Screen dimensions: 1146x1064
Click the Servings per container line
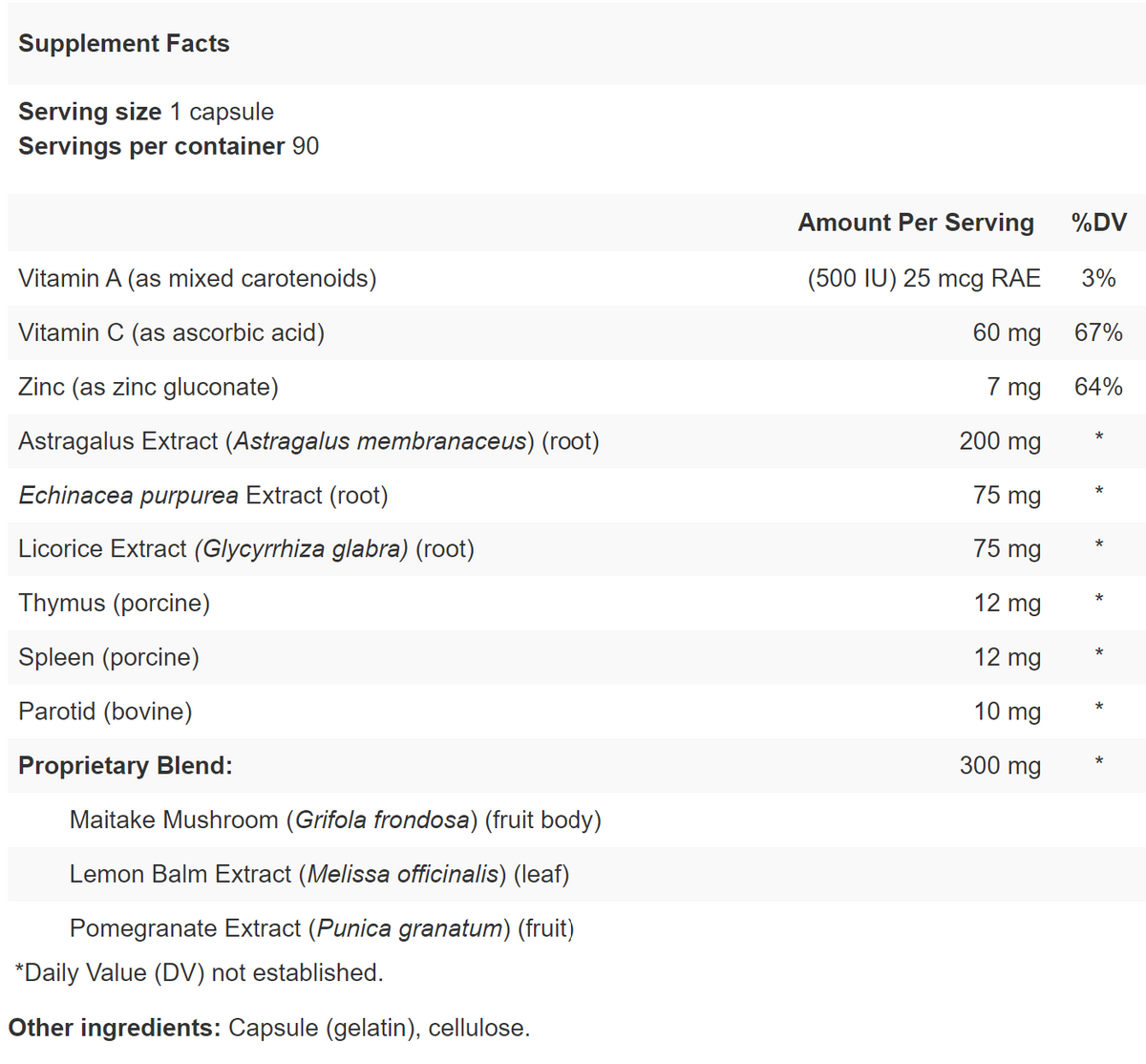pyautogui.click(x=168, y=146)
